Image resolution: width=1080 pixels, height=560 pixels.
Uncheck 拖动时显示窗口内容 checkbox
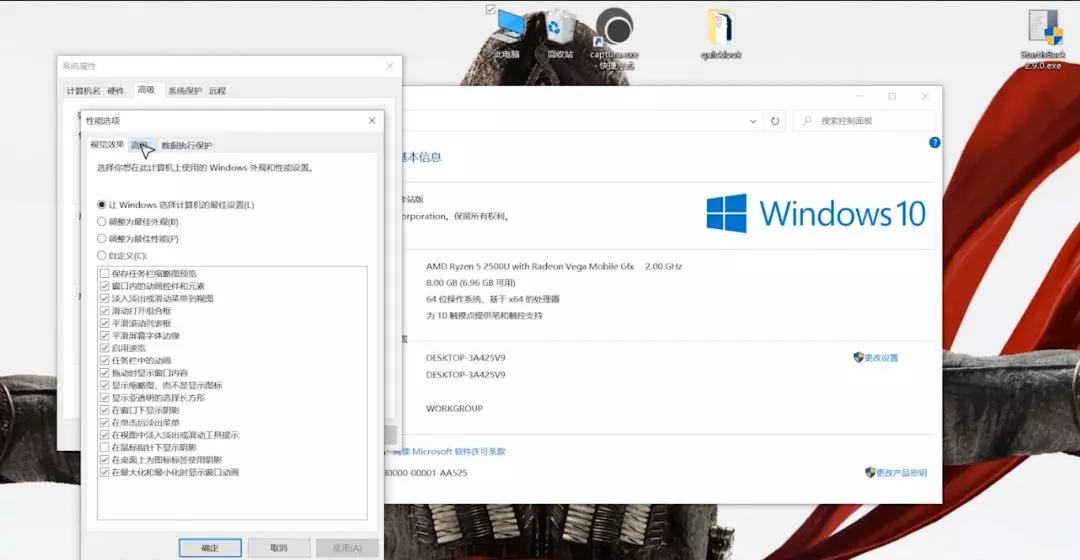105,373
